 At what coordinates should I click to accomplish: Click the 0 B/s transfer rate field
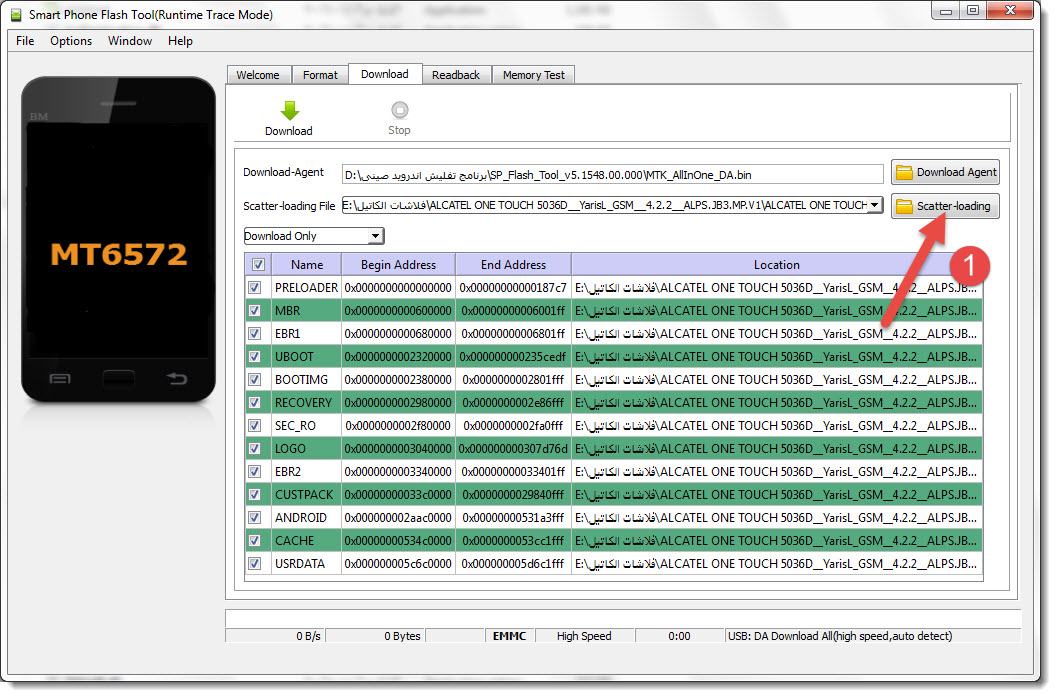pyautogui.click(x=275, y=636)
